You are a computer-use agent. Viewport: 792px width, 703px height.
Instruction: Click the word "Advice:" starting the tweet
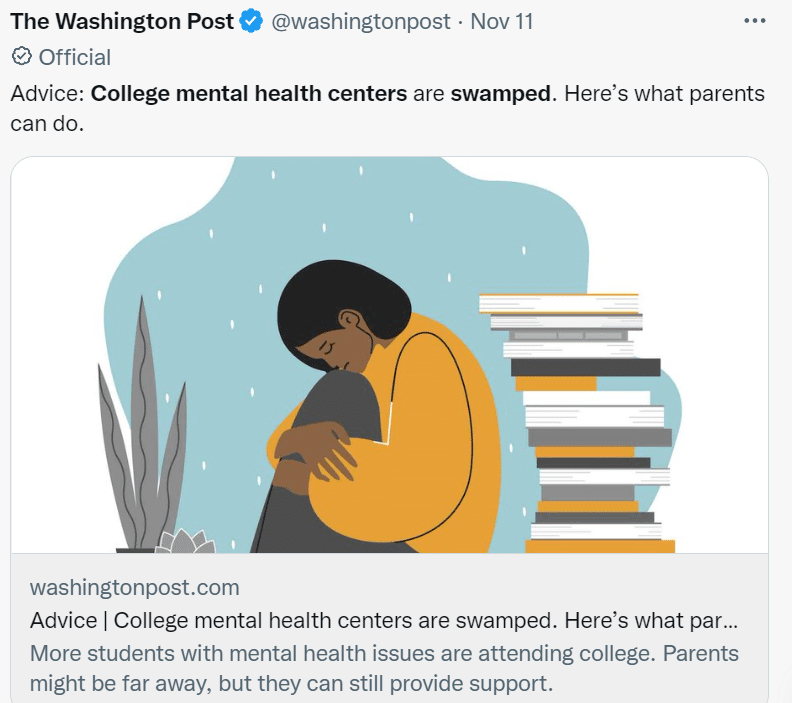(48, 94)
